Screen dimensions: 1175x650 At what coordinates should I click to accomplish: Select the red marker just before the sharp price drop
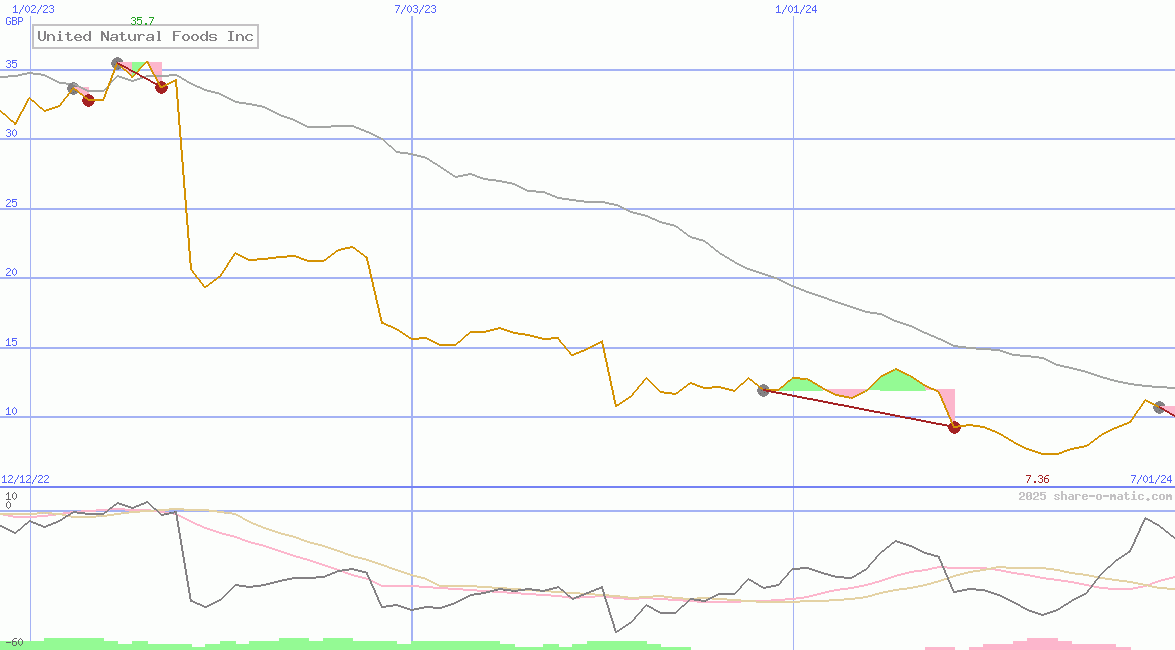point(161,87)
